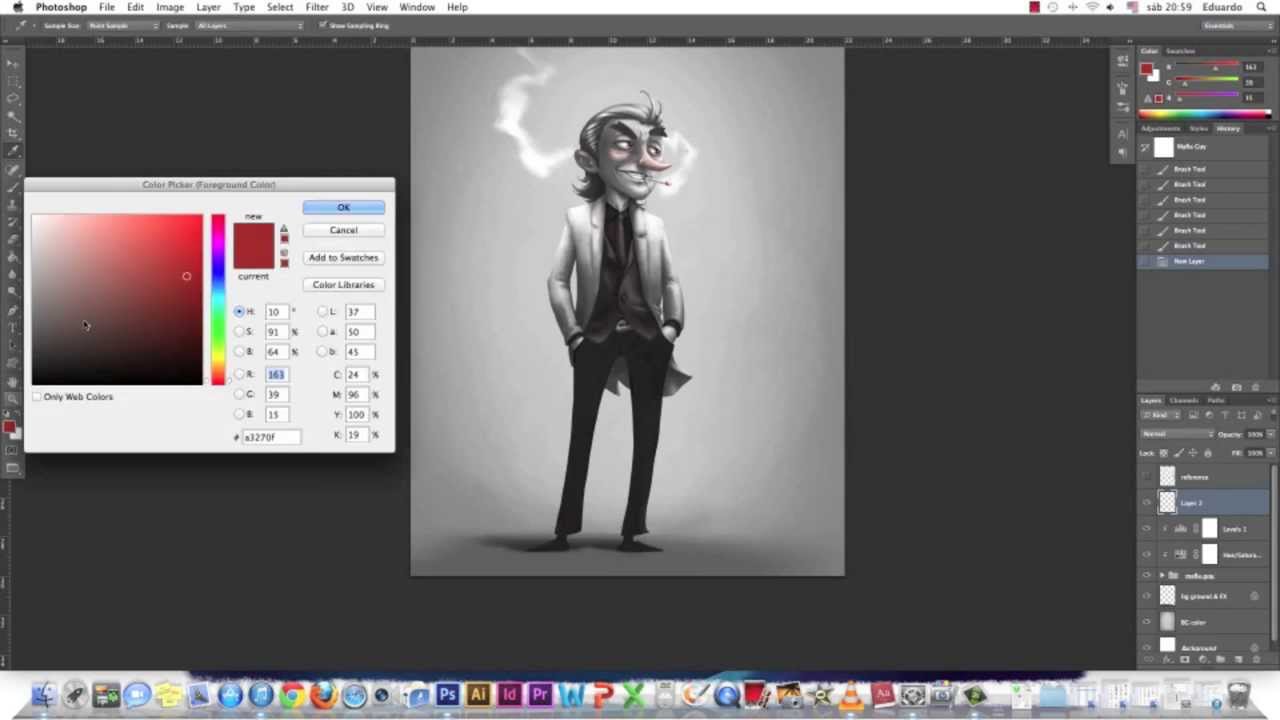Select the Crop tool
The image size is (1280, 720).
(13, 132)
